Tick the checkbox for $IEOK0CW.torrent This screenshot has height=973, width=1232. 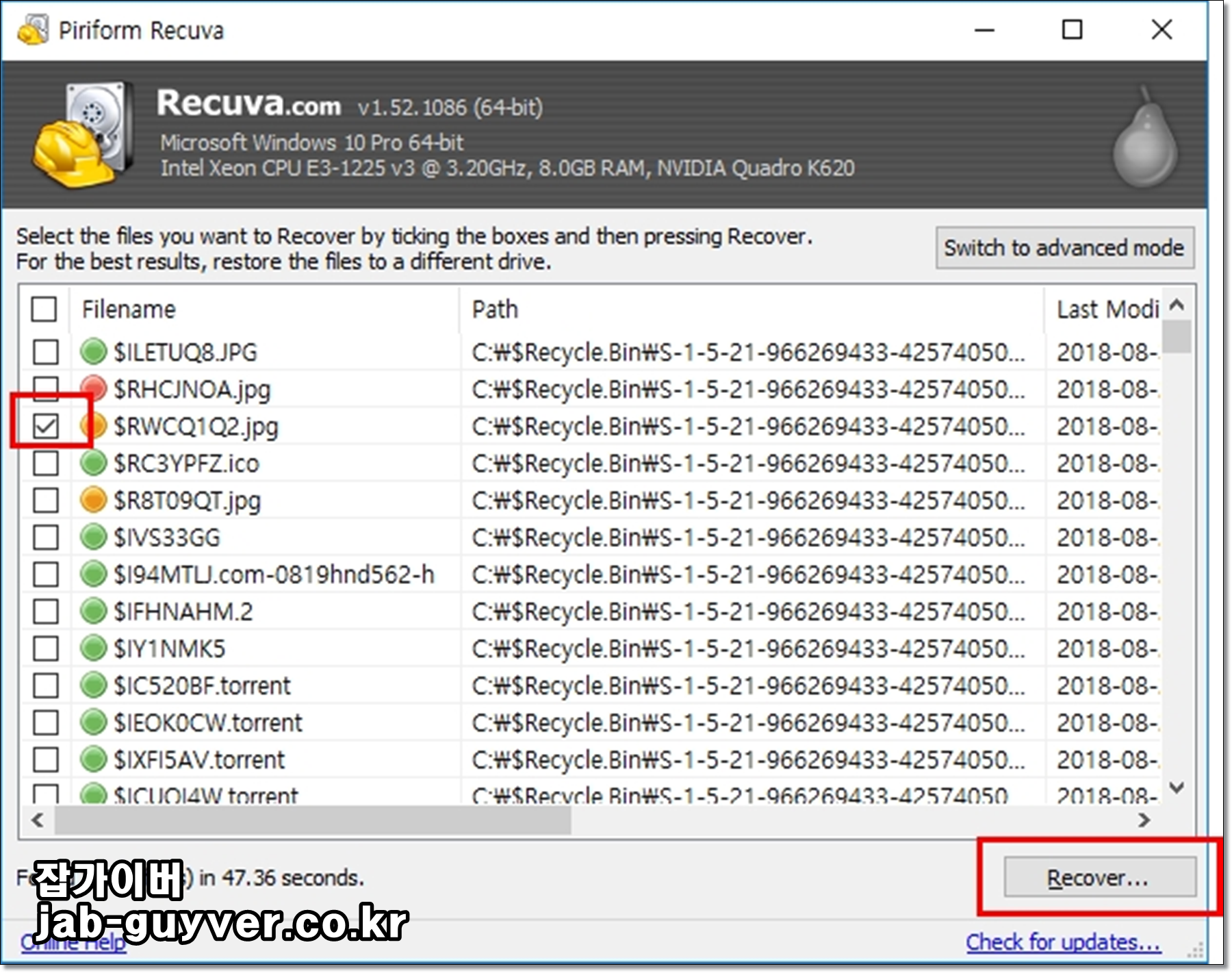(x=46, y=722)
